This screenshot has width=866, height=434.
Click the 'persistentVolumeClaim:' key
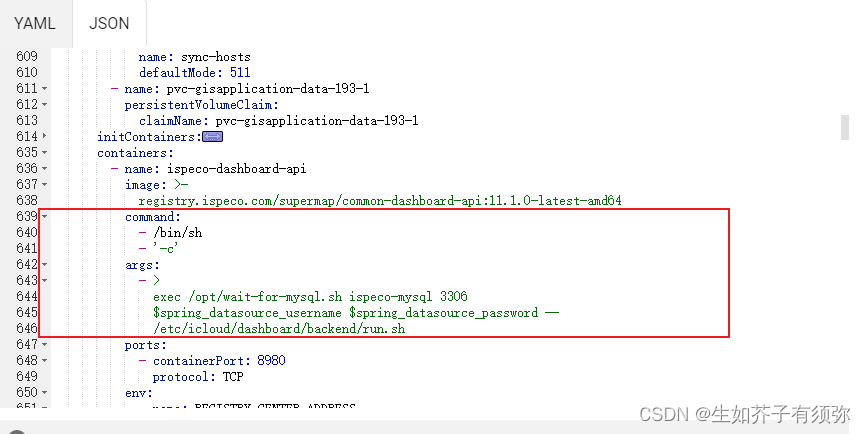(202, 105)
